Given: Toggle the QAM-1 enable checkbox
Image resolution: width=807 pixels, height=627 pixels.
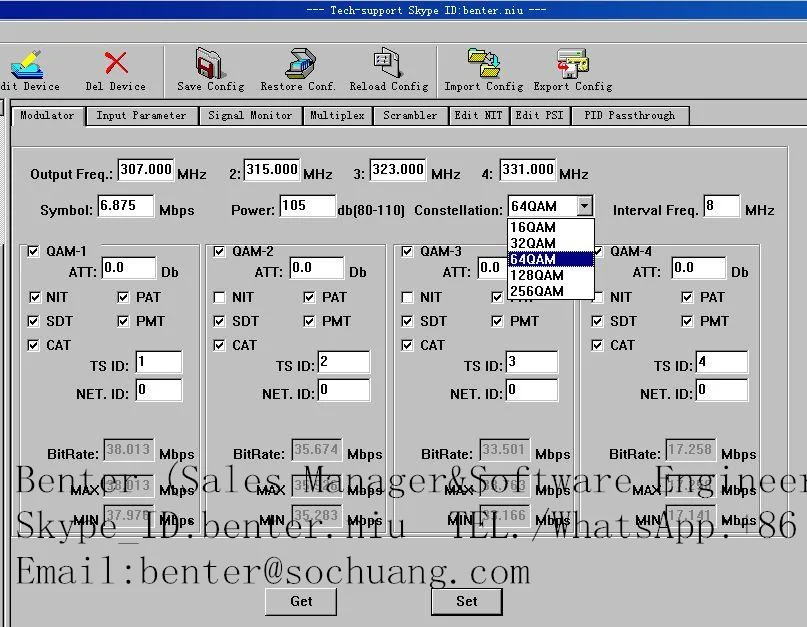Looking at the screenshot, I should click(33, 251).
